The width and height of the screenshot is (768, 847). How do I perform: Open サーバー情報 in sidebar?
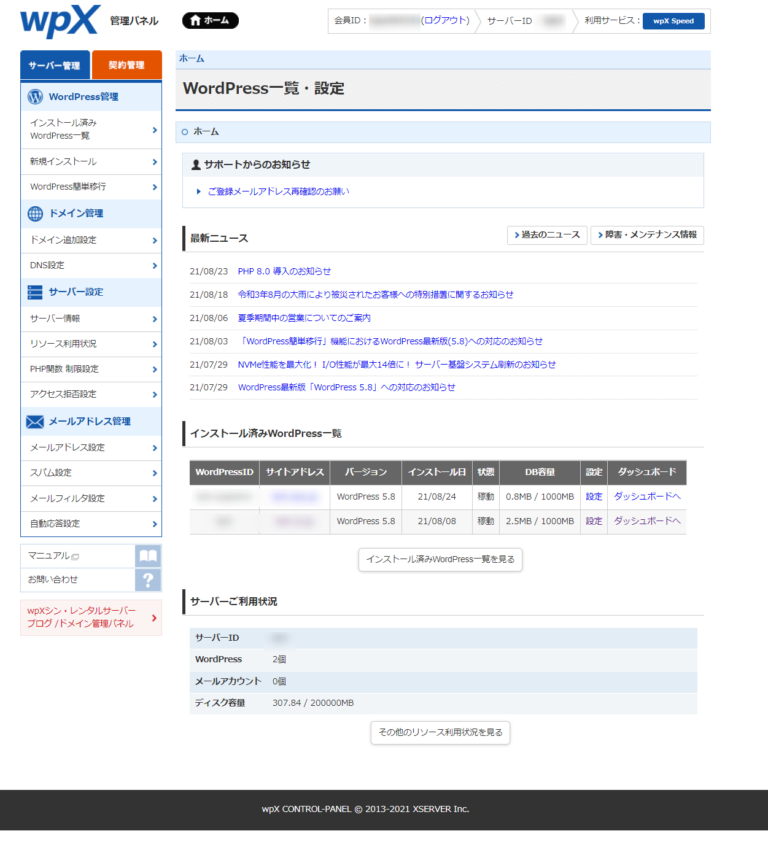pos(91,319)
